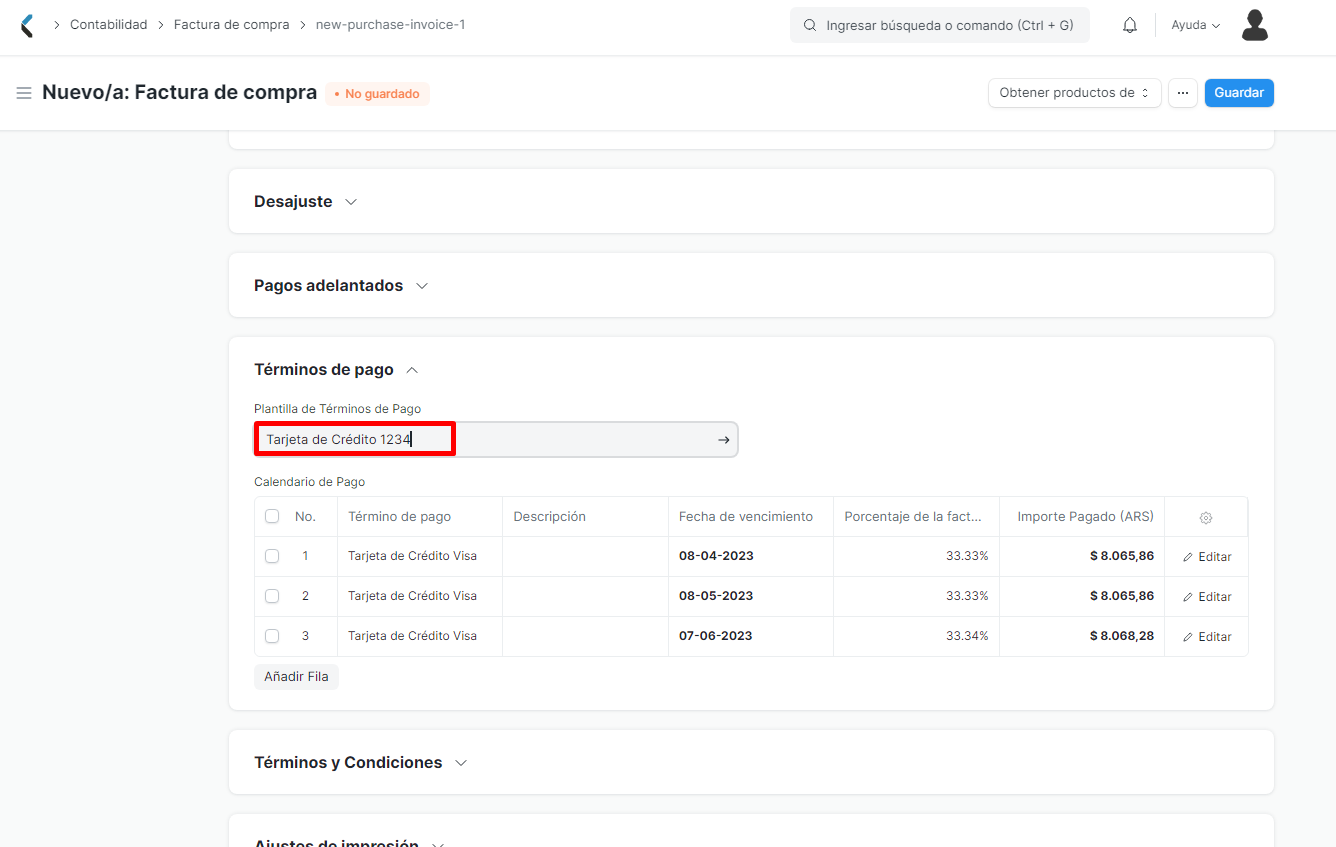The height and width of the screenshot is (847, 1336).
Task: Focus the search or command bar
Action: 940,25
